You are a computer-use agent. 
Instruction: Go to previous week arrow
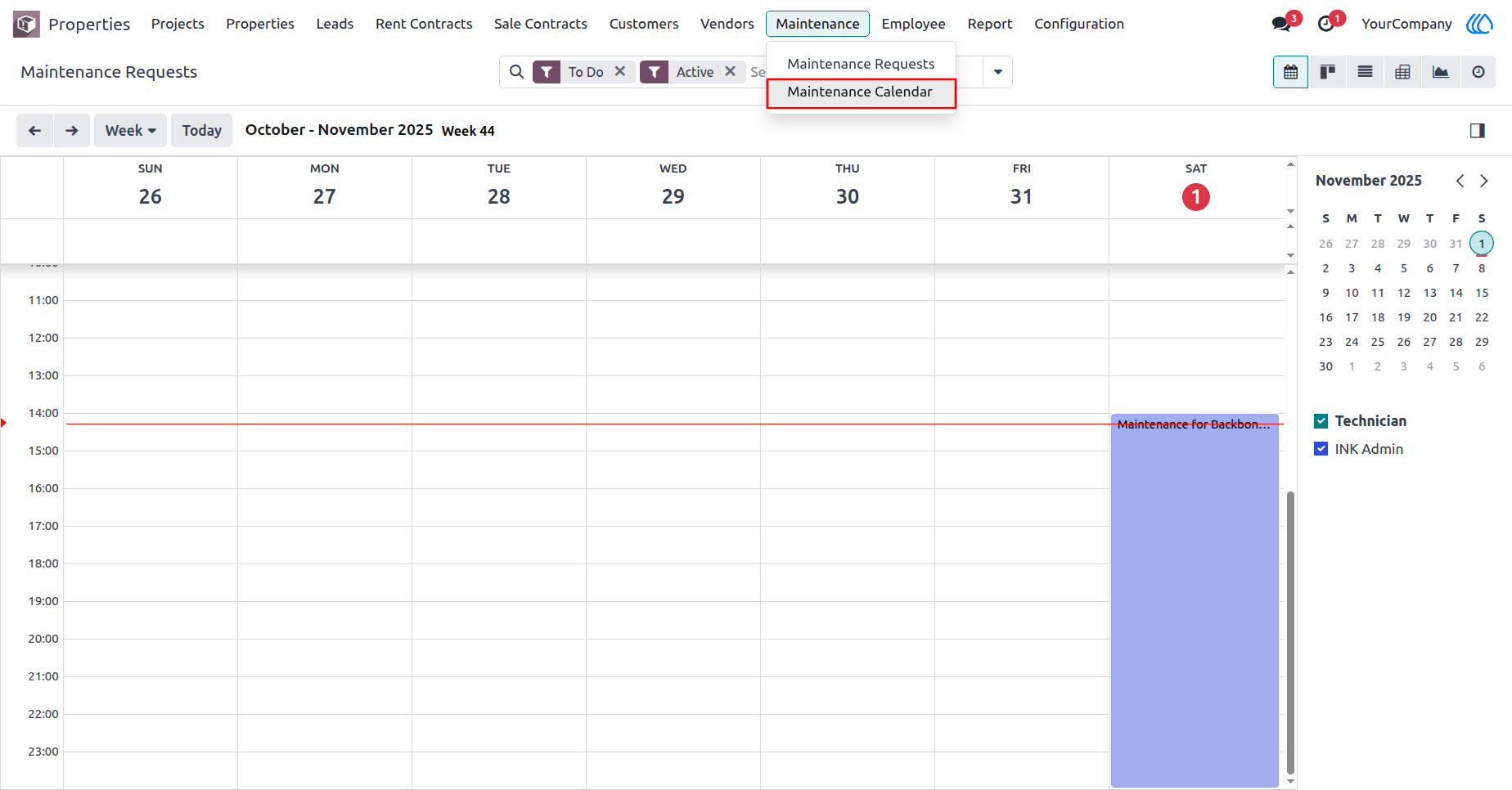35,130
